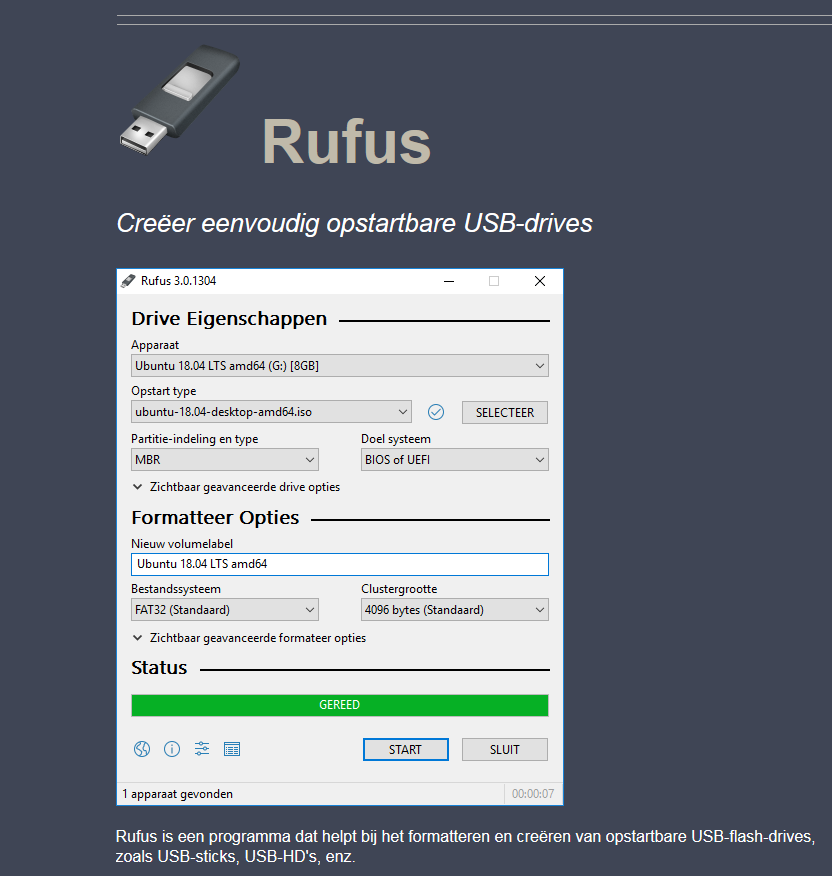Open the Clustergrootte 4096 bytes dropdown
This screenshot has height=876, width=832.
pos(455,610)
